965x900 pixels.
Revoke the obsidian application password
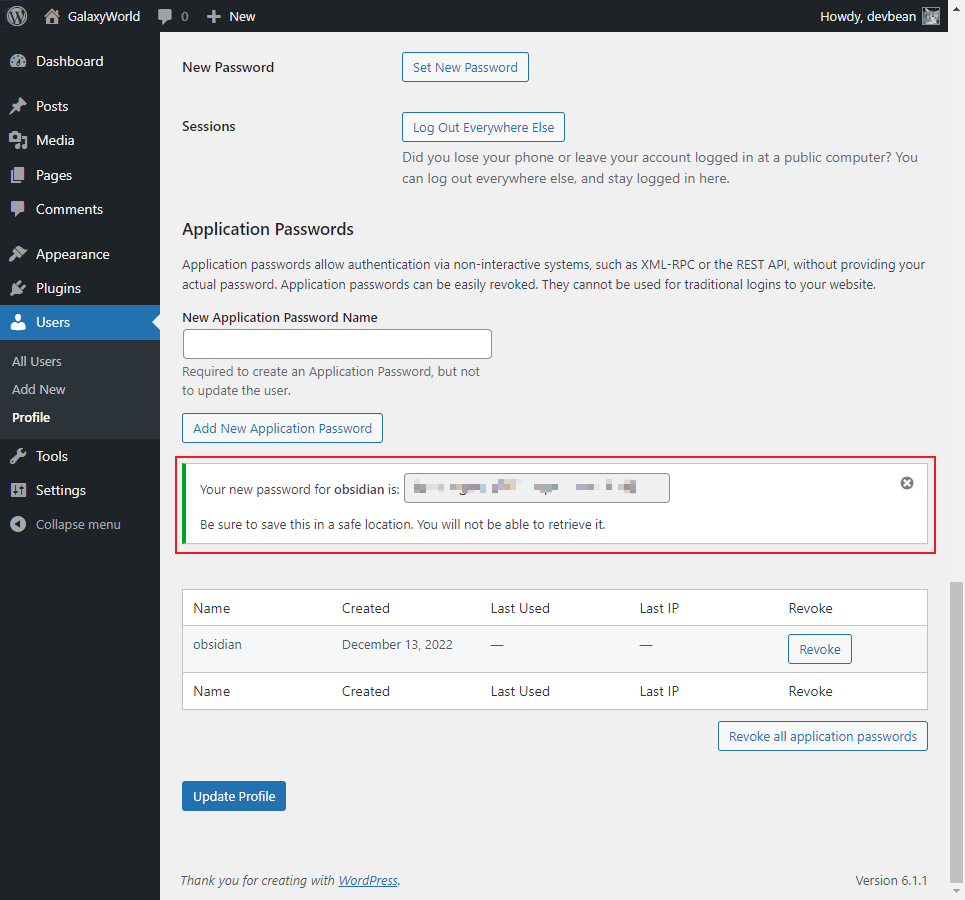click(x=820, y=649)
